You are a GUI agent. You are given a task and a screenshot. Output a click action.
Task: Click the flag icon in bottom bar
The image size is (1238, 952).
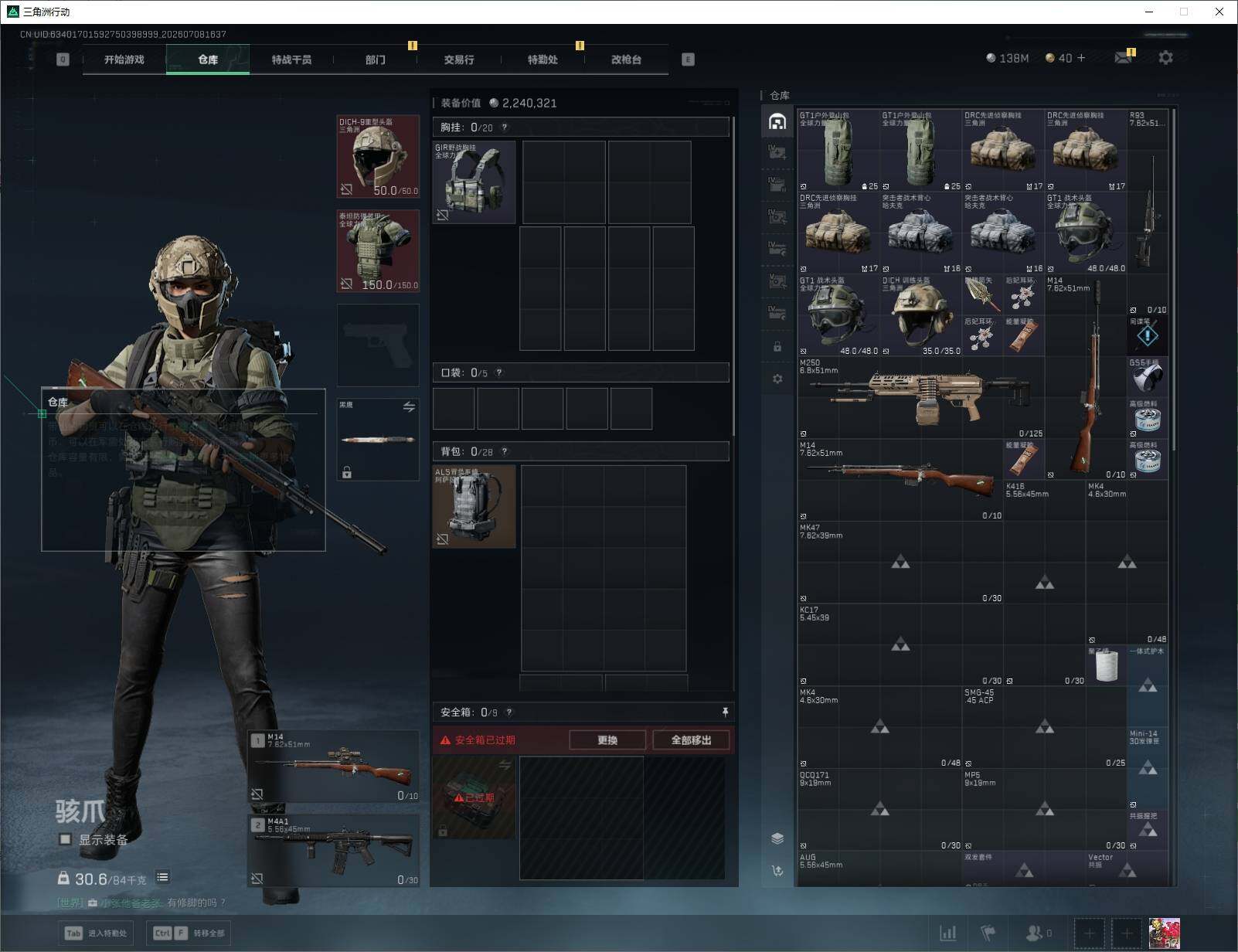[988, 933]
